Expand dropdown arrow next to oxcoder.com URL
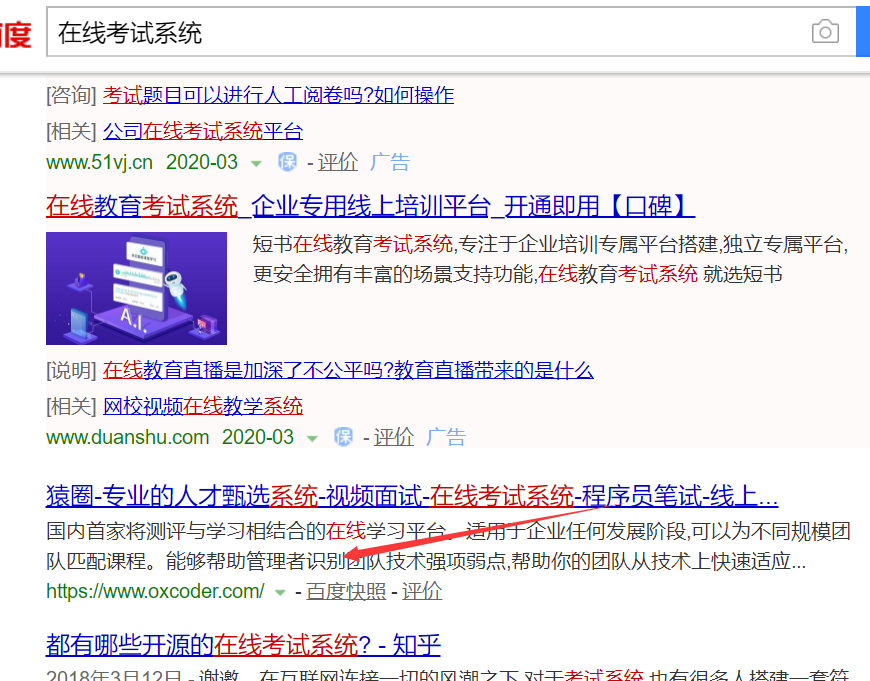Image resolution: width=870 pixels, height=681 pixels. 280,592
